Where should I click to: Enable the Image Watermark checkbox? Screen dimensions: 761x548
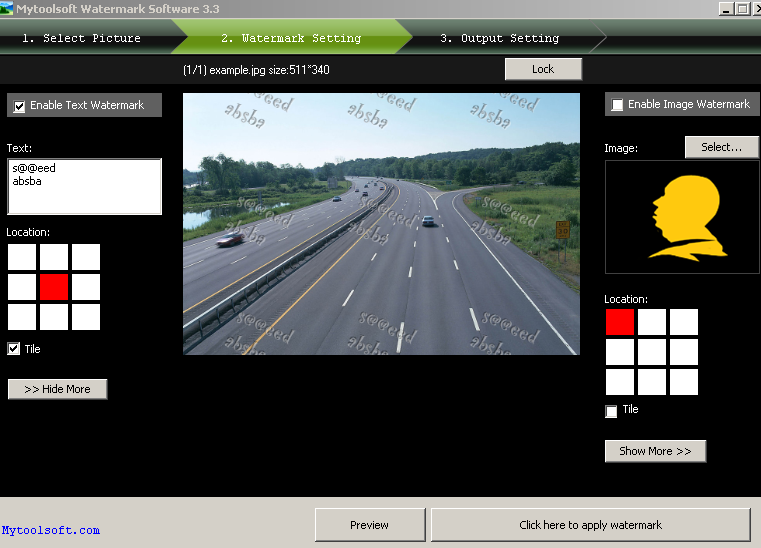617,105
